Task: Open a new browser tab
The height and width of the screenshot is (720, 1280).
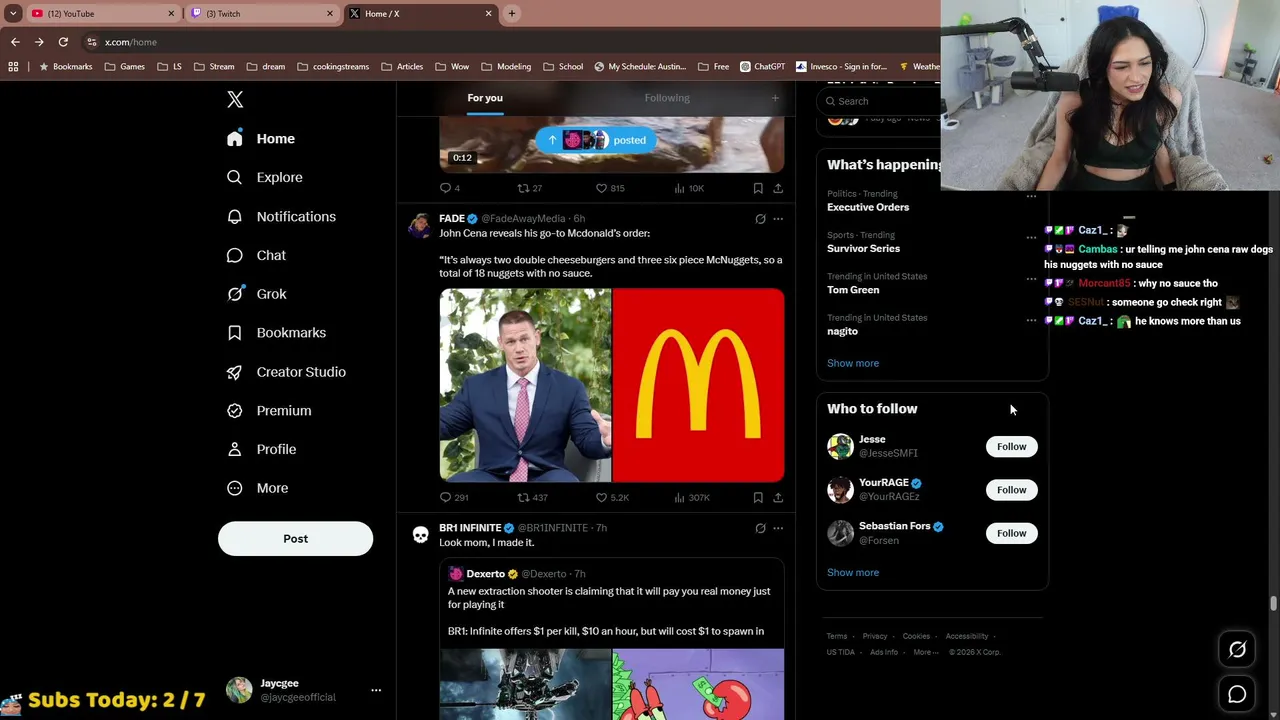Action: point(512,14)
